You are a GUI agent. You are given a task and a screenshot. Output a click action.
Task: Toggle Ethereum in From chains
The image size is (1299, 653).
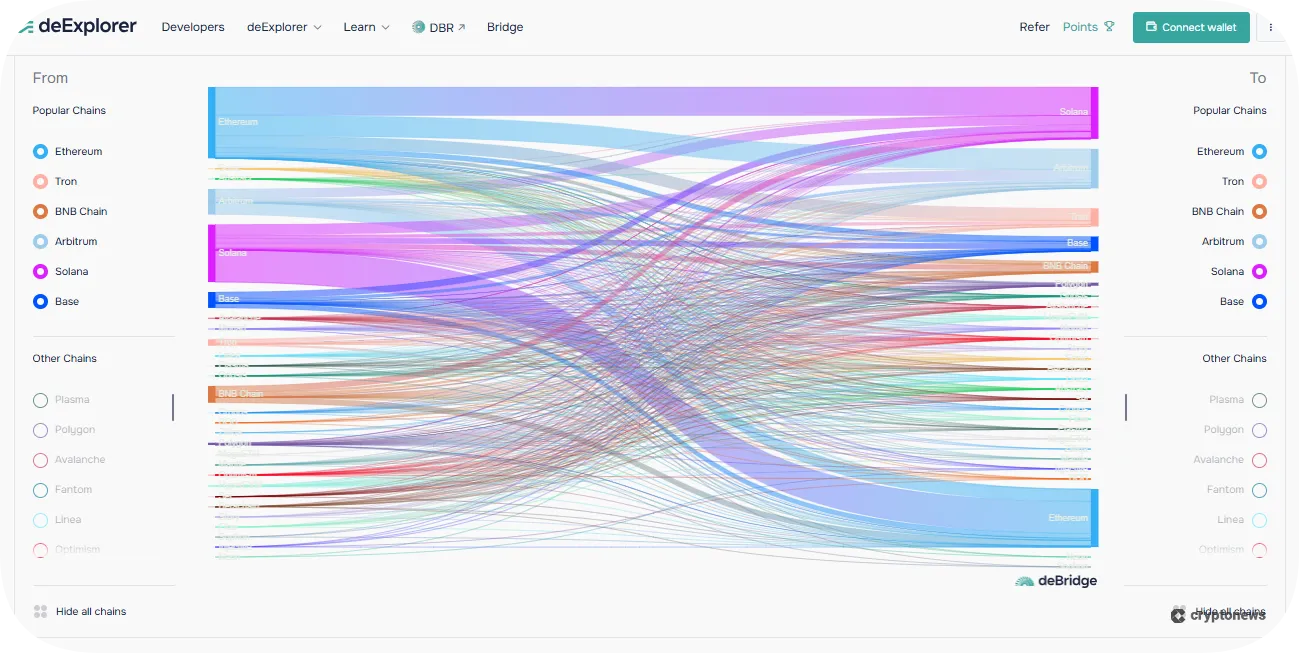coord(67,151)
